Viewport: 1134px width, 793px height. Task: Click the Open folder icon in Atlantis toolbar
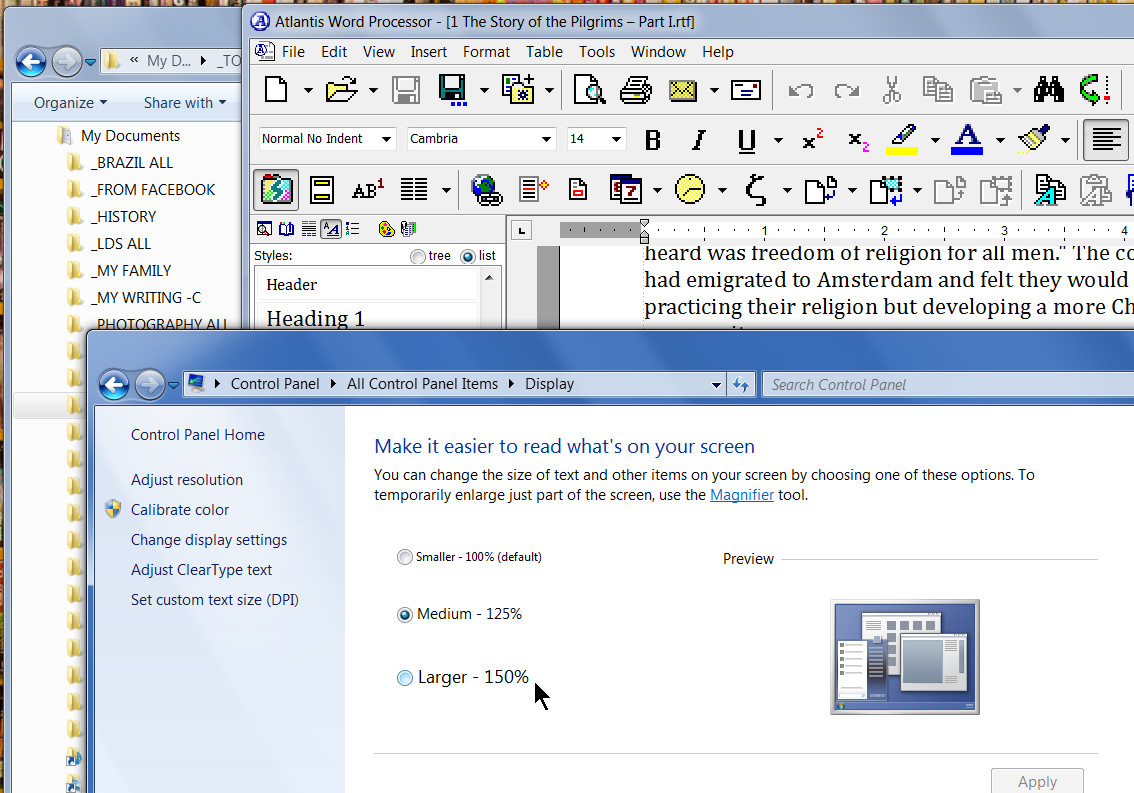[x=342, y=90]
